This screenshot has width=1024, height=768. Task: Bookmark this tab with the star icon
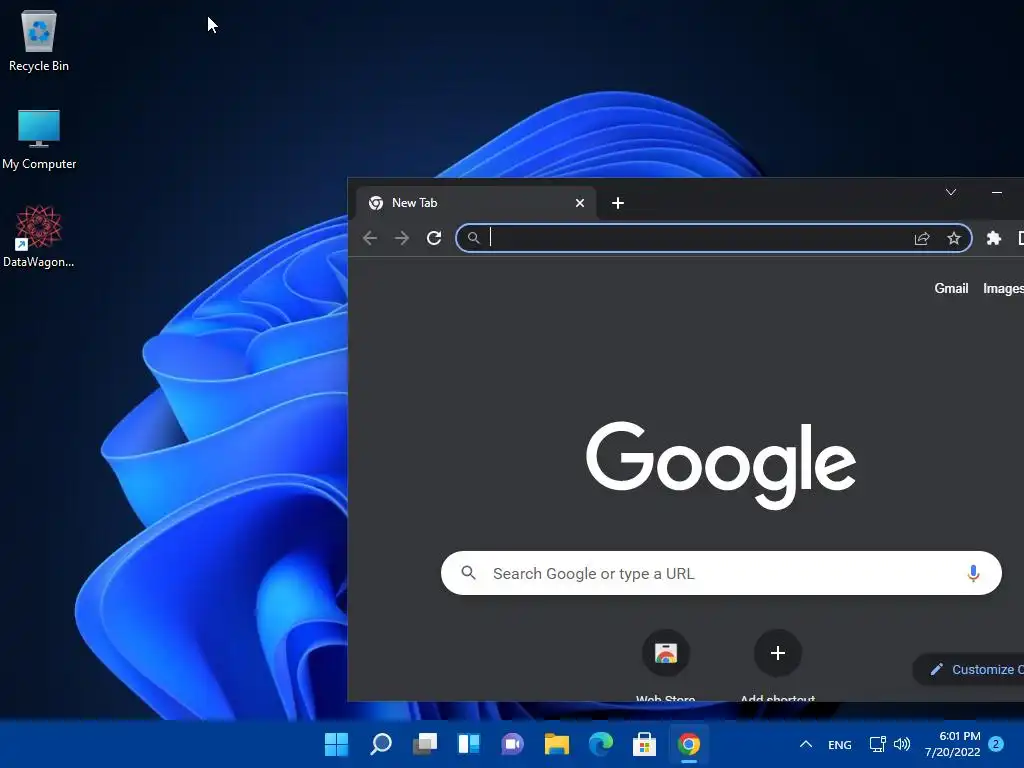[953, 238]
